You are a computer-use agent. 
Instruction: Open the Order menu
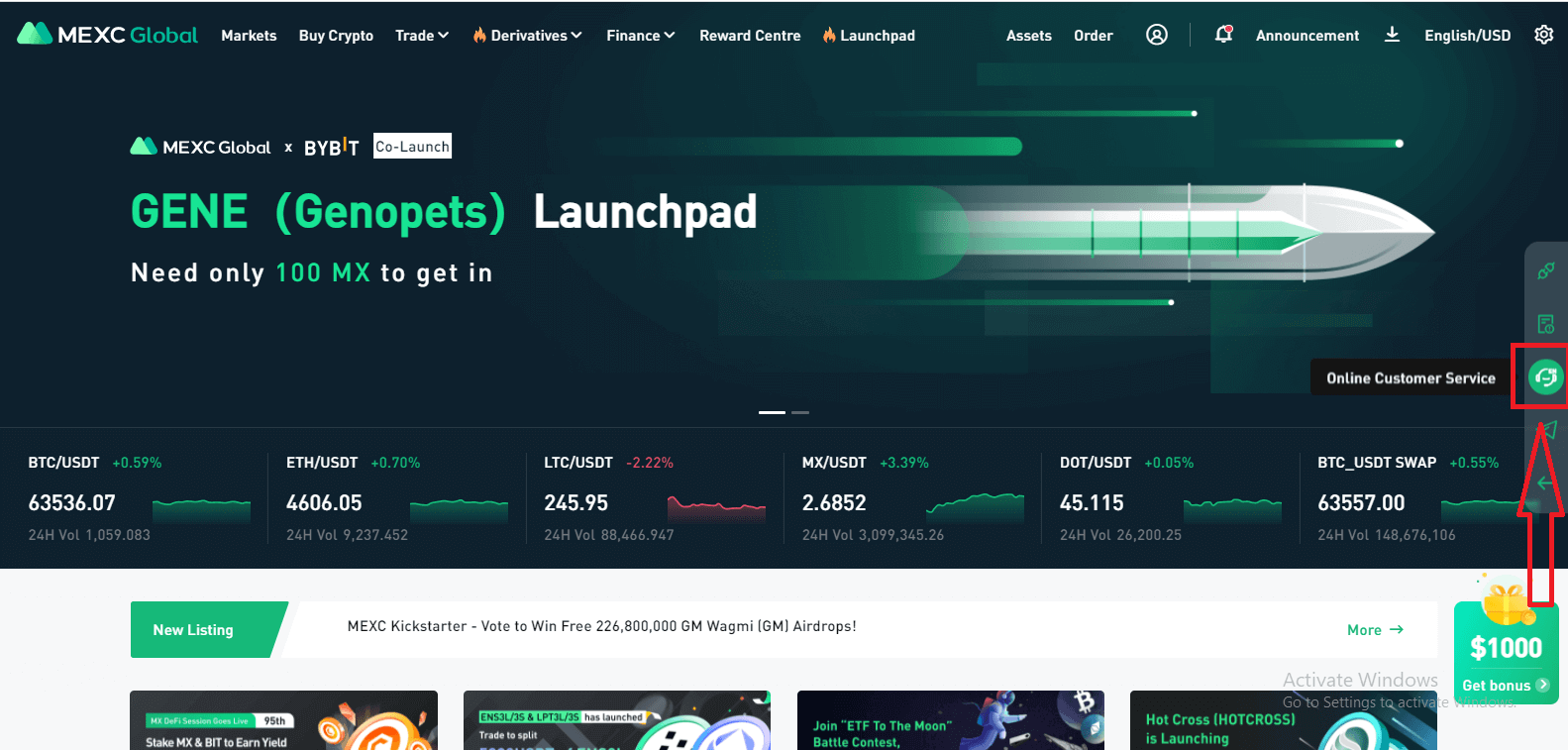coord(1094,36)
